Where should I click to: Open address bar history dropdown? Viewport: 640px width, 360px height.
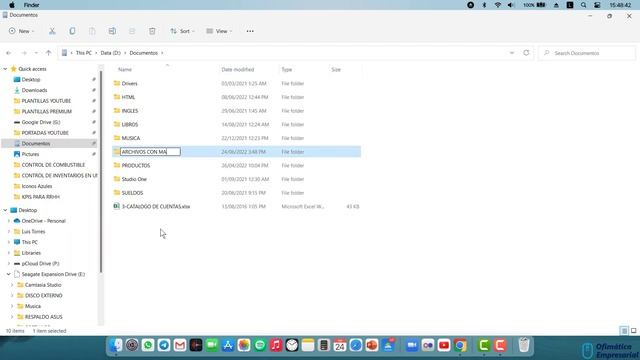click(512, 53)
